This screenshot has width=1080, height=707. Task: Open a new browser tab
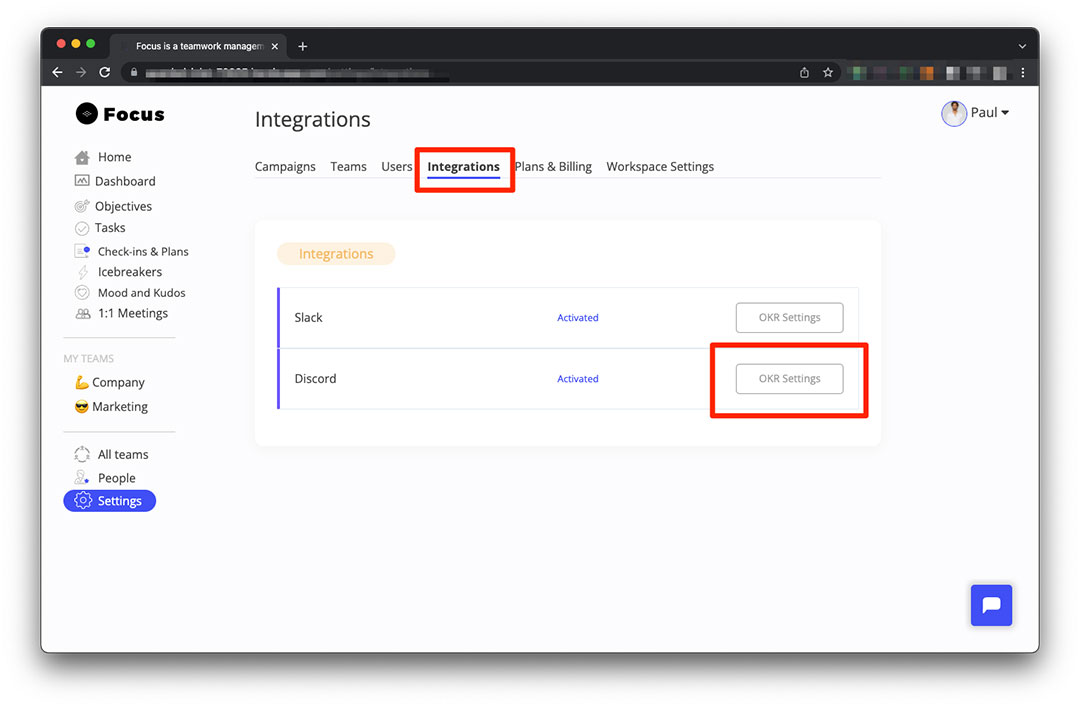click(302, 46)
